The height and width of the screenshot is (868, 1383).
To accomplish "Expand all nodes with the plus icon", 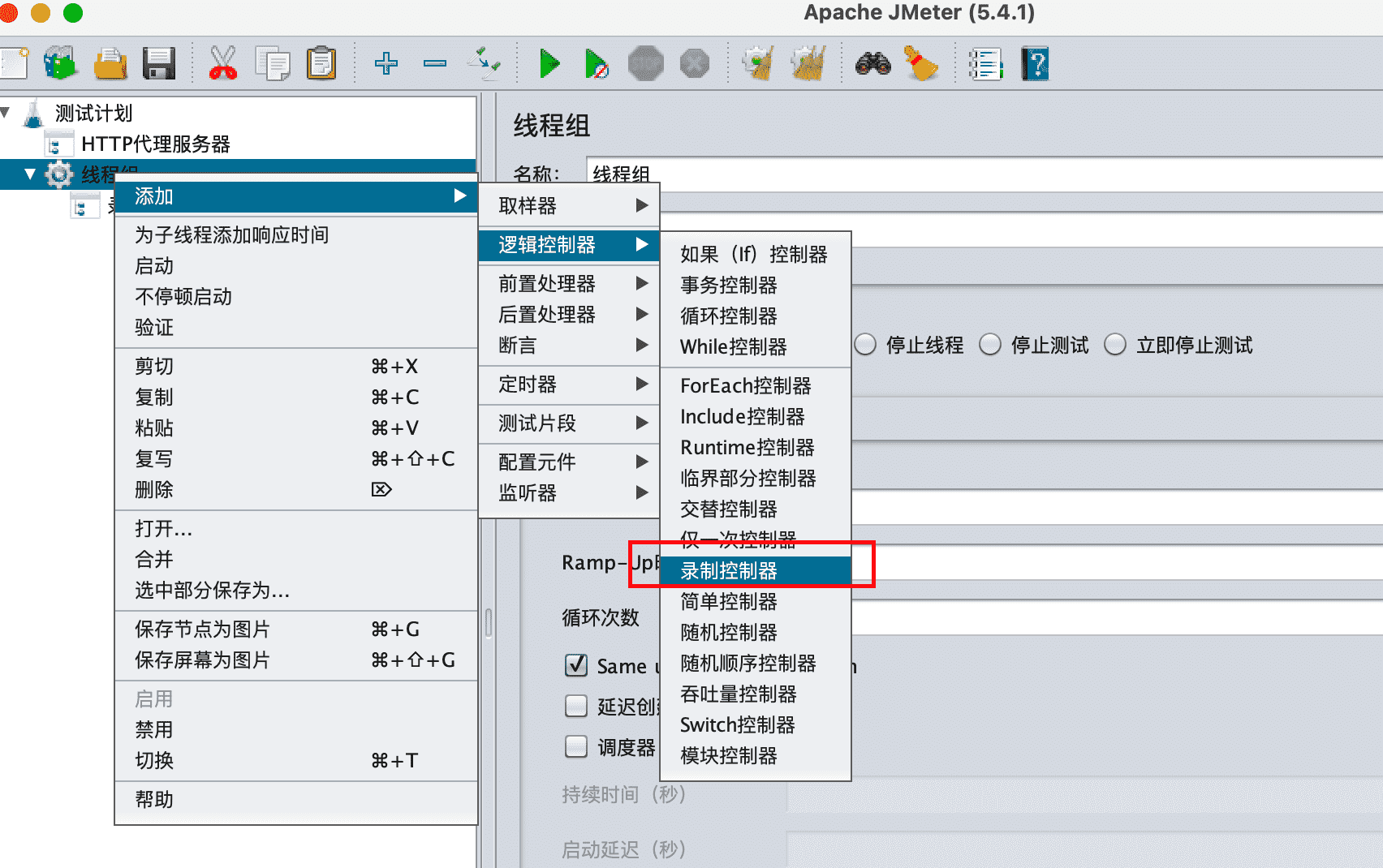I will (x=386, y=63).
